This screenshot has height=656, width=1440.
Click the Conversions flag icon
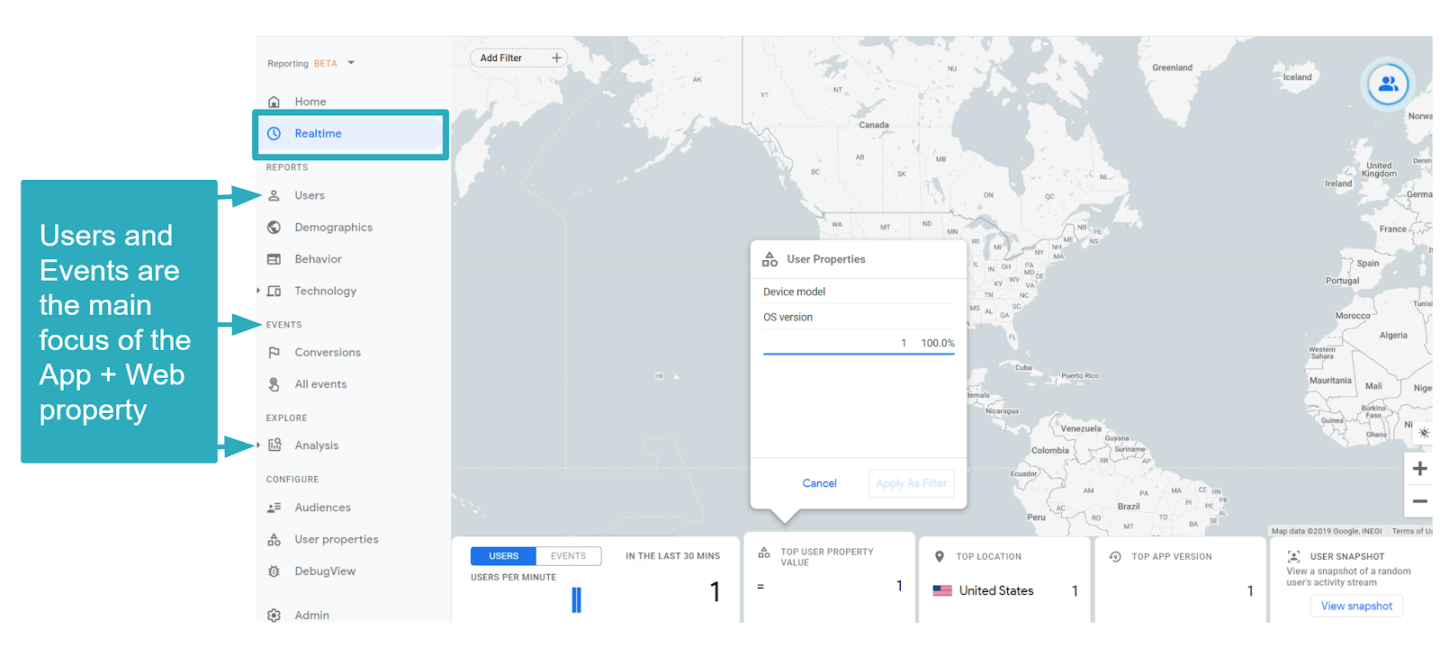pos(274,352)
